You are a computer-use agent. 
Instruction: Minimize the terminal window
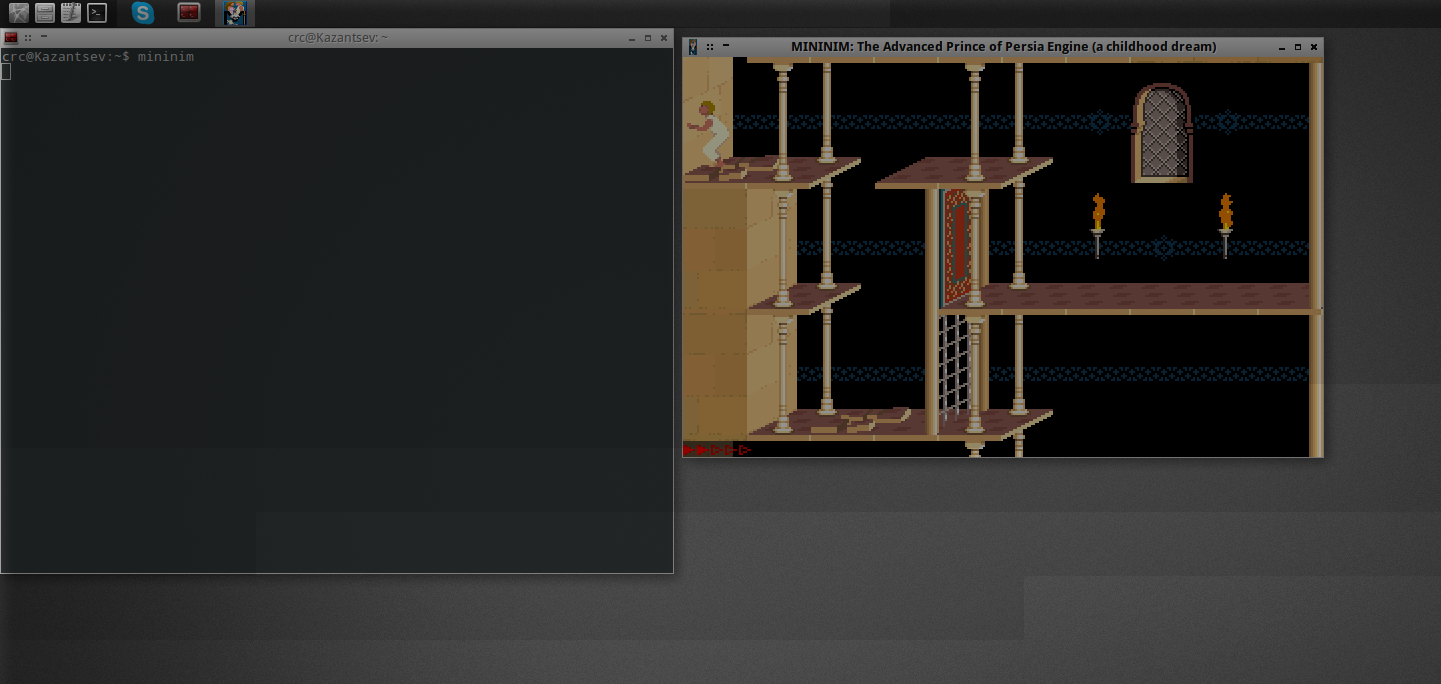point(632,38)
